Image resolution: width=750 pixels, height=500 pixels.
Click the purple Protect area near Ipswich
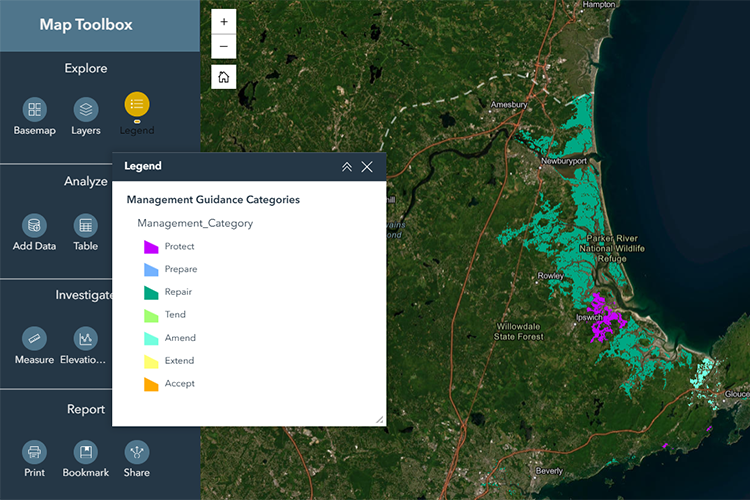[x=605, y=319]
